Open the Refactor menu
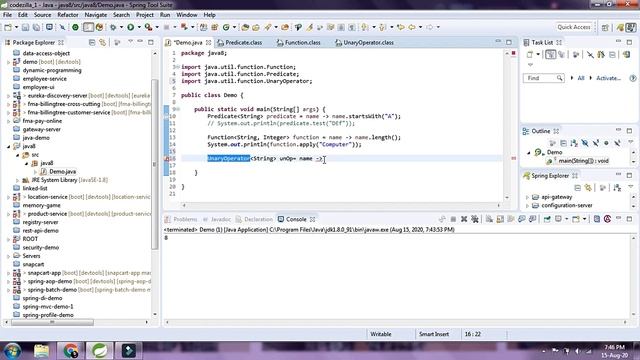 click(x=68, y=15)
